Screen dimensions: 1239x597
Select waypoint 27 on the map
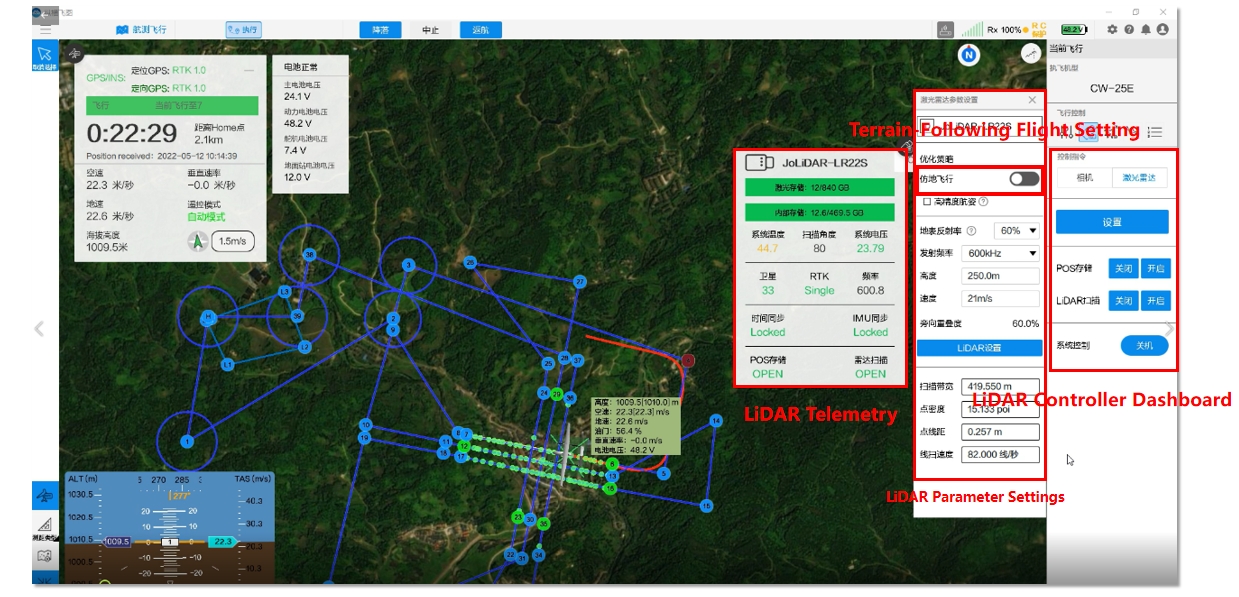[x=578, y=282]
